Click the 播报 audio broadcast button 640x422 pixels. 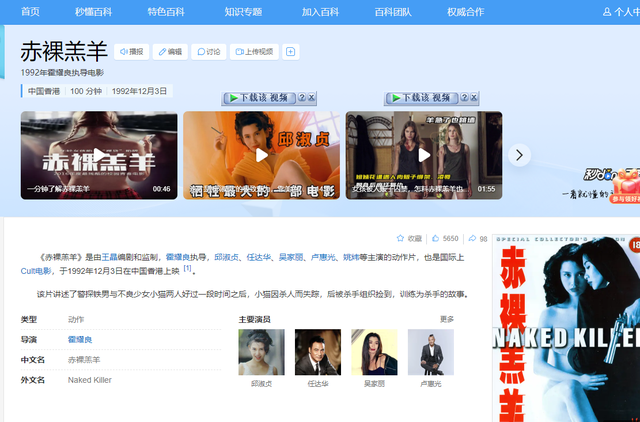[131, 52]
